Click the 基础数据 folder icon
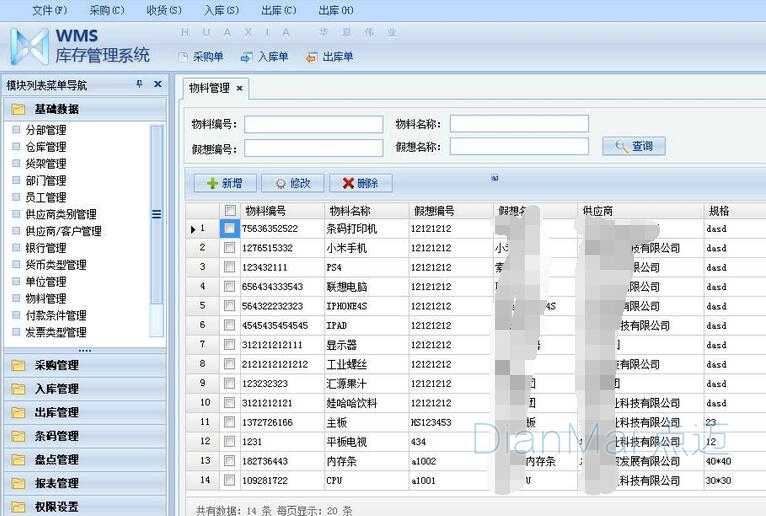The width and height of the screenshot is (766, 516). coord(18,109)
